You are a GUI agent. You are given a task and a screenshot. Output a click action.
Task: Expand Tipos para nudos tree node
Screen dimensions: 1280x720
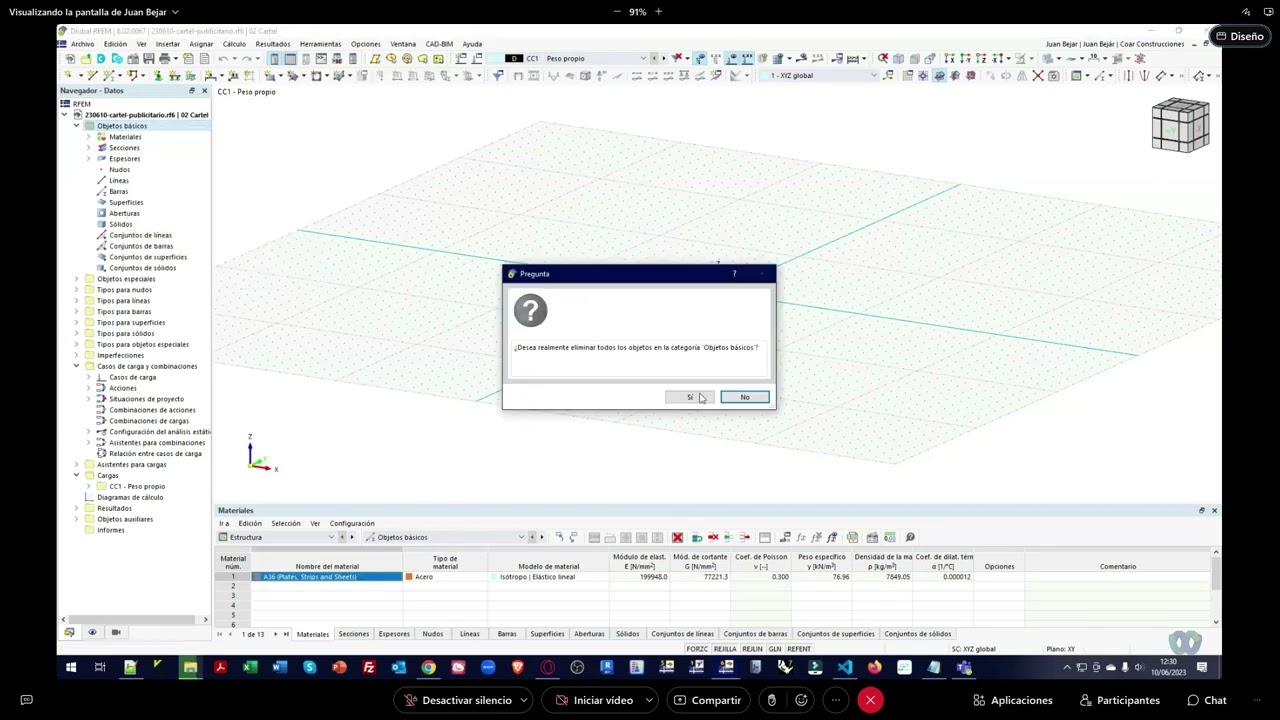[76, 290]
